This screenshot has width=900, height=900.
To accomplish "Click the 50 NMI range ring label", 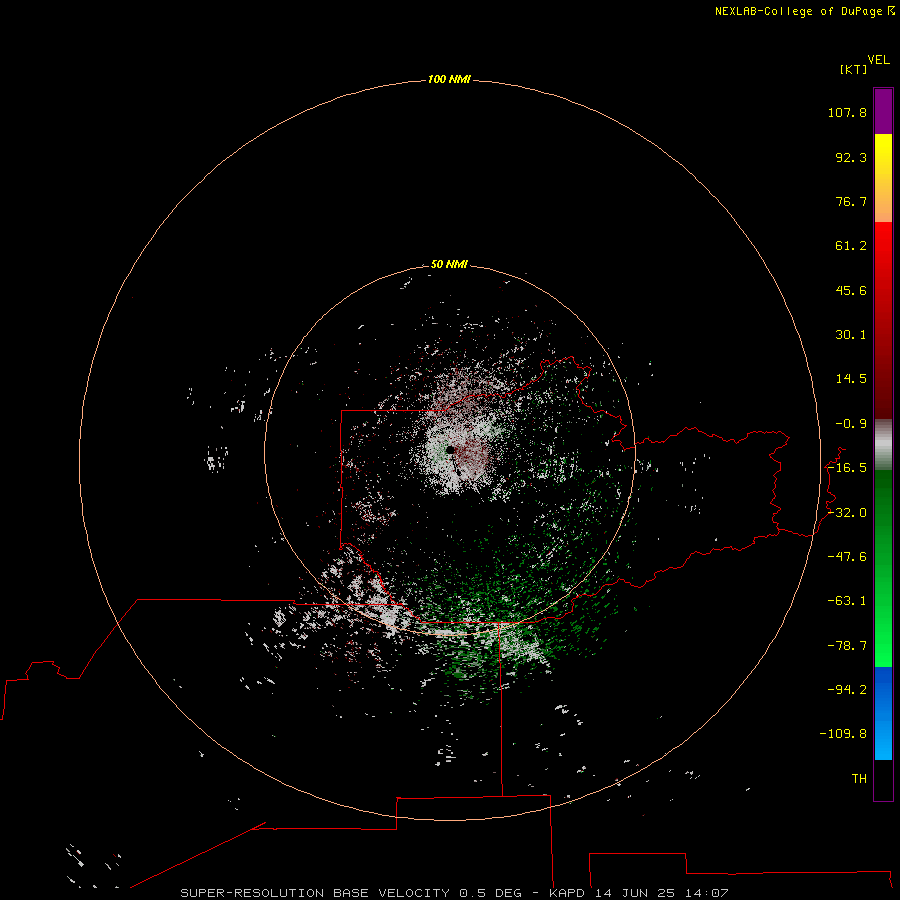I will coord(449,264).
